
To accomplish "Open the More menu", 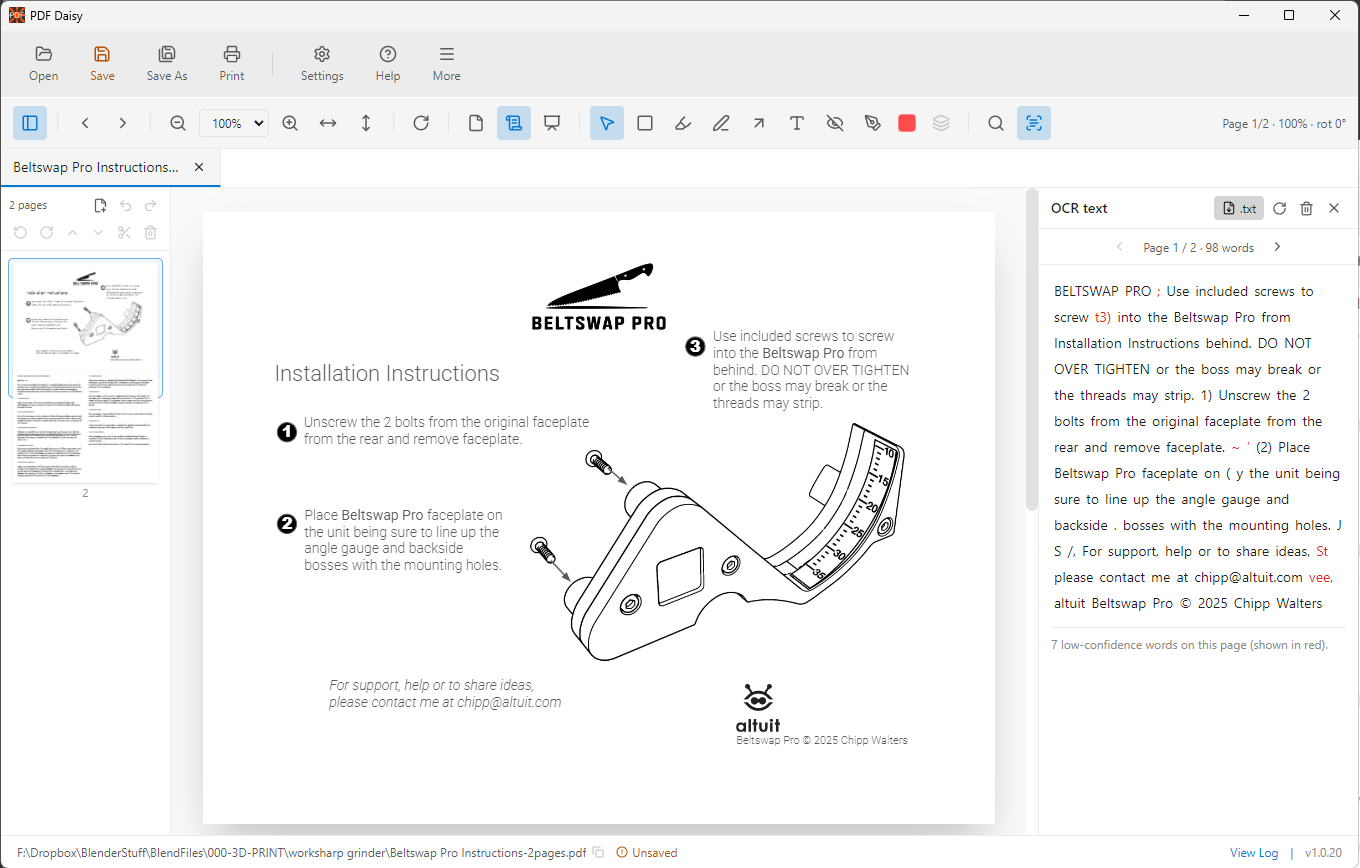I will click(447, 63).
